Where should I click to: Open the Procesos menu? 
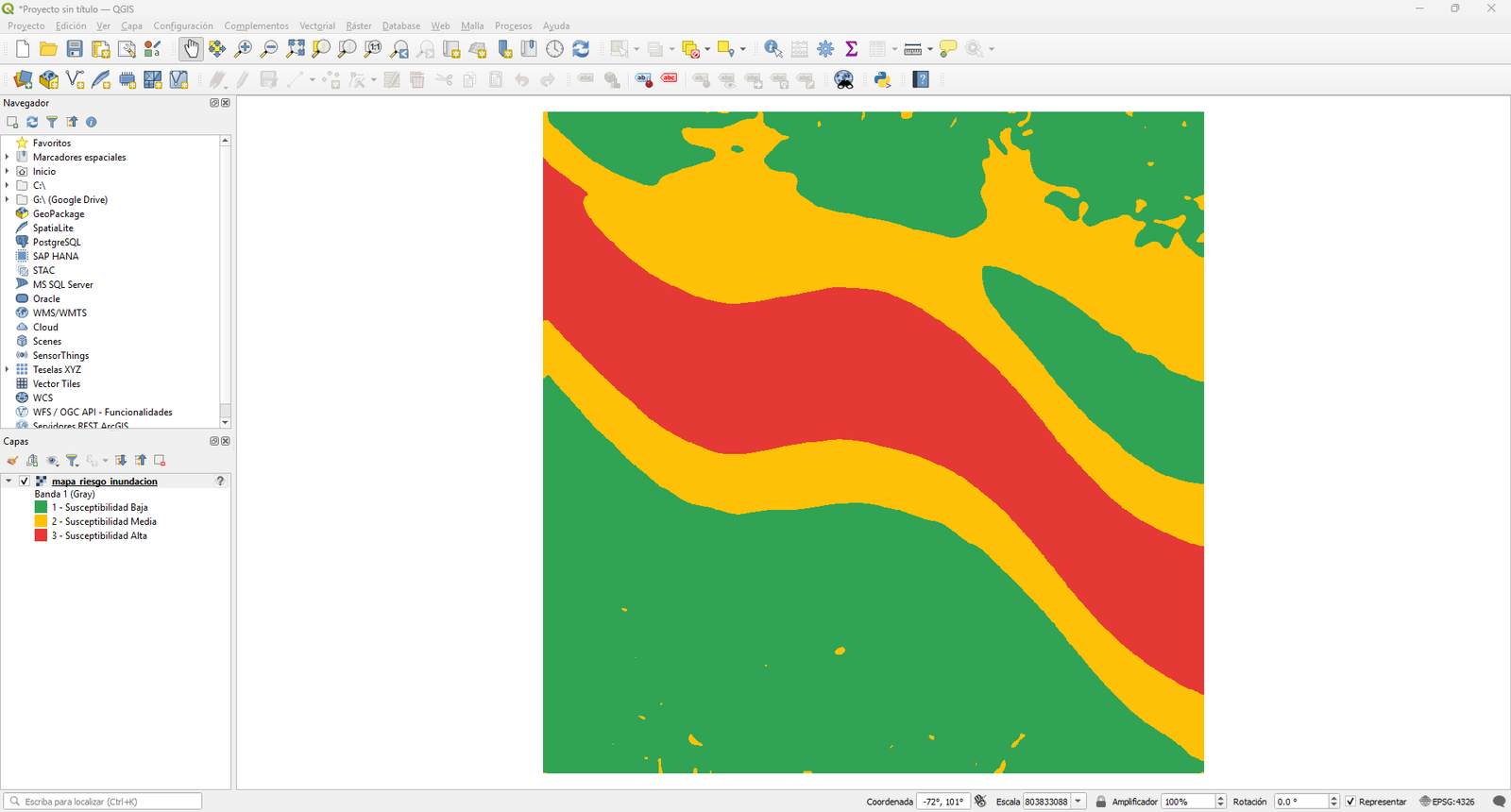click(x=514, y=25)
